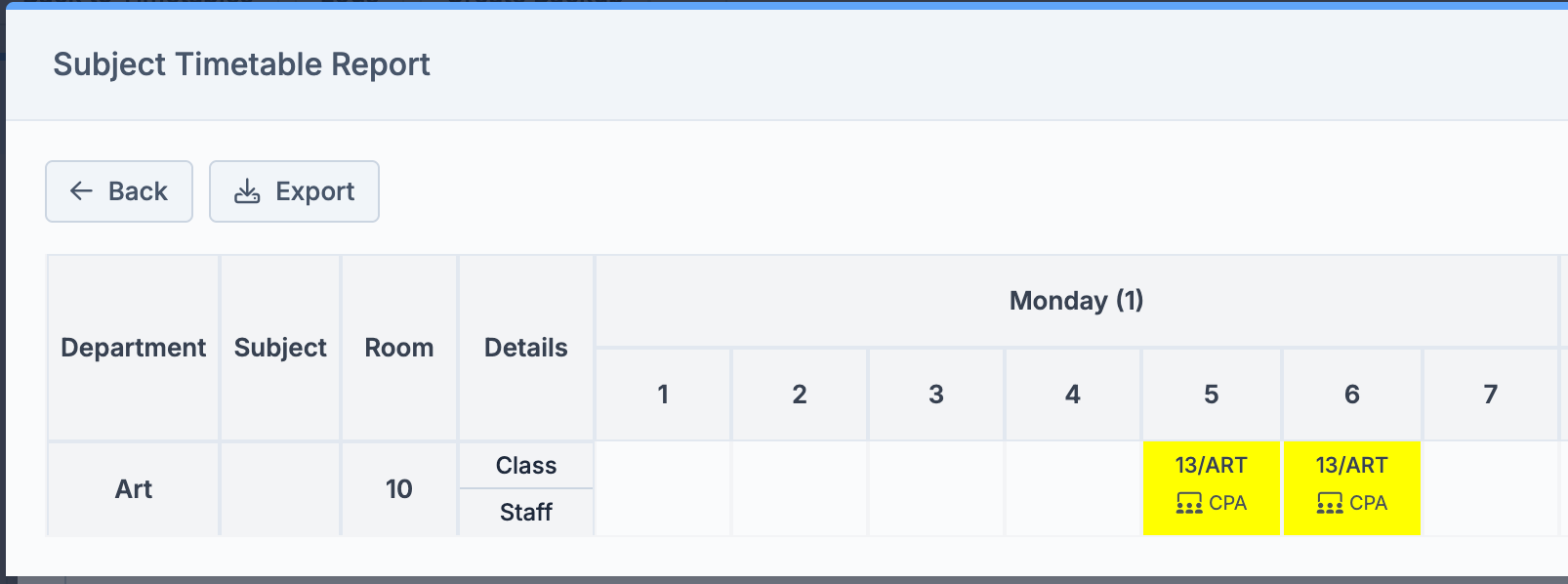This screenshot has width=1568, height=584.
Task: Select the period 3 column header
Action: tap(936, 395)
